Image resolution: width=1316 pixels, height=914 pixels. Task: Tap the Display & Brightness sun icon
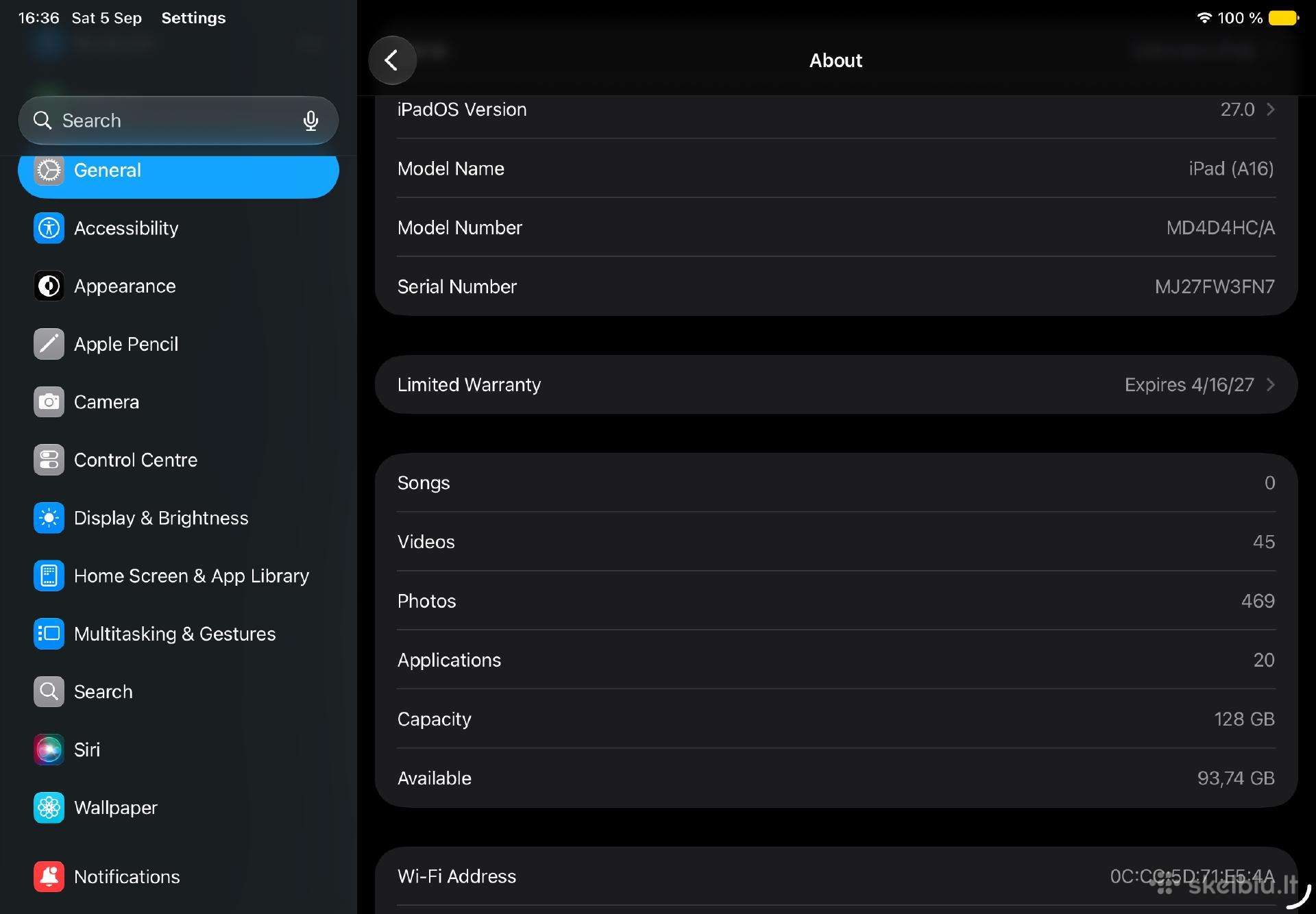pos(49,518)
